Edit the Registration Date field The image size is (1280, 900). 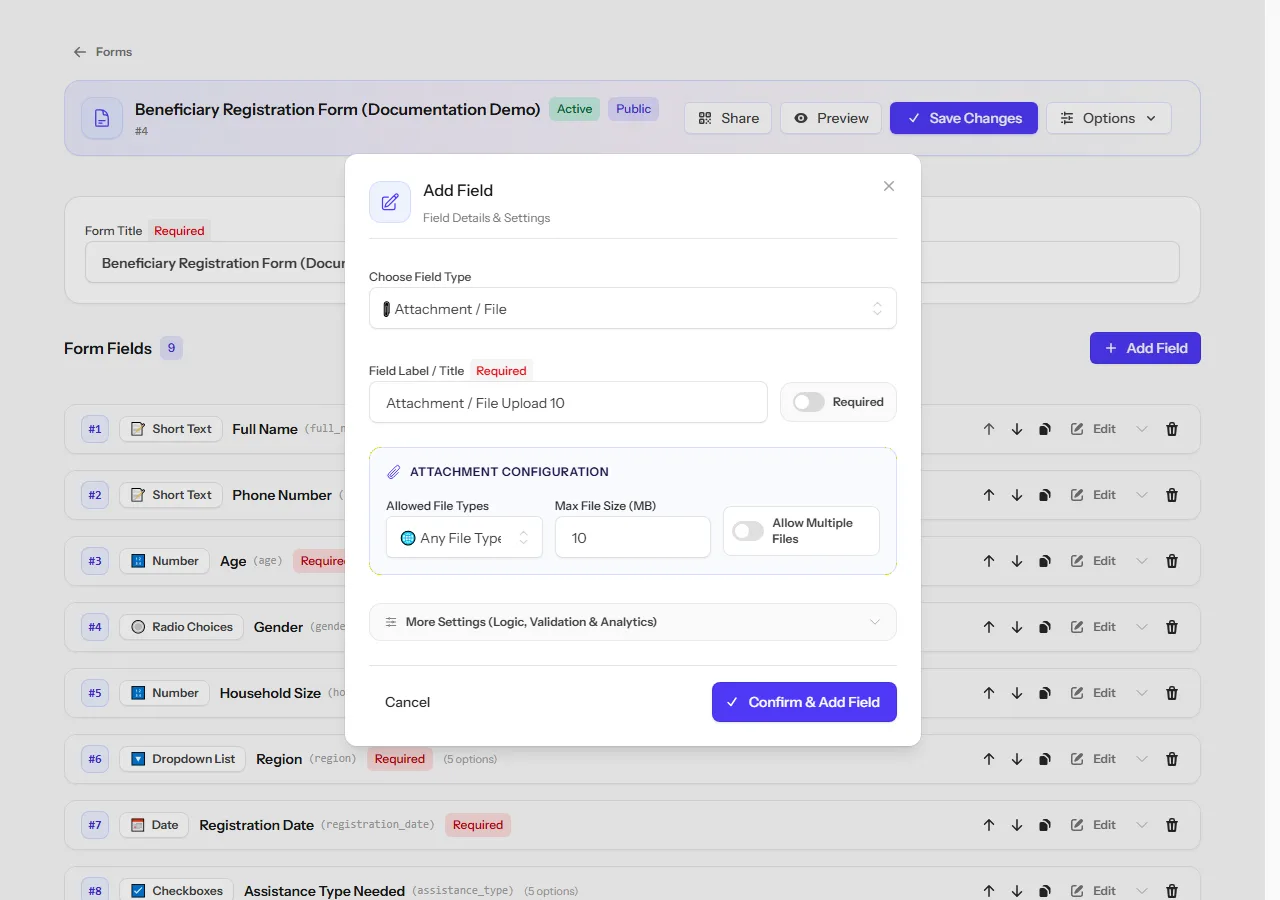click(1093, 825)
